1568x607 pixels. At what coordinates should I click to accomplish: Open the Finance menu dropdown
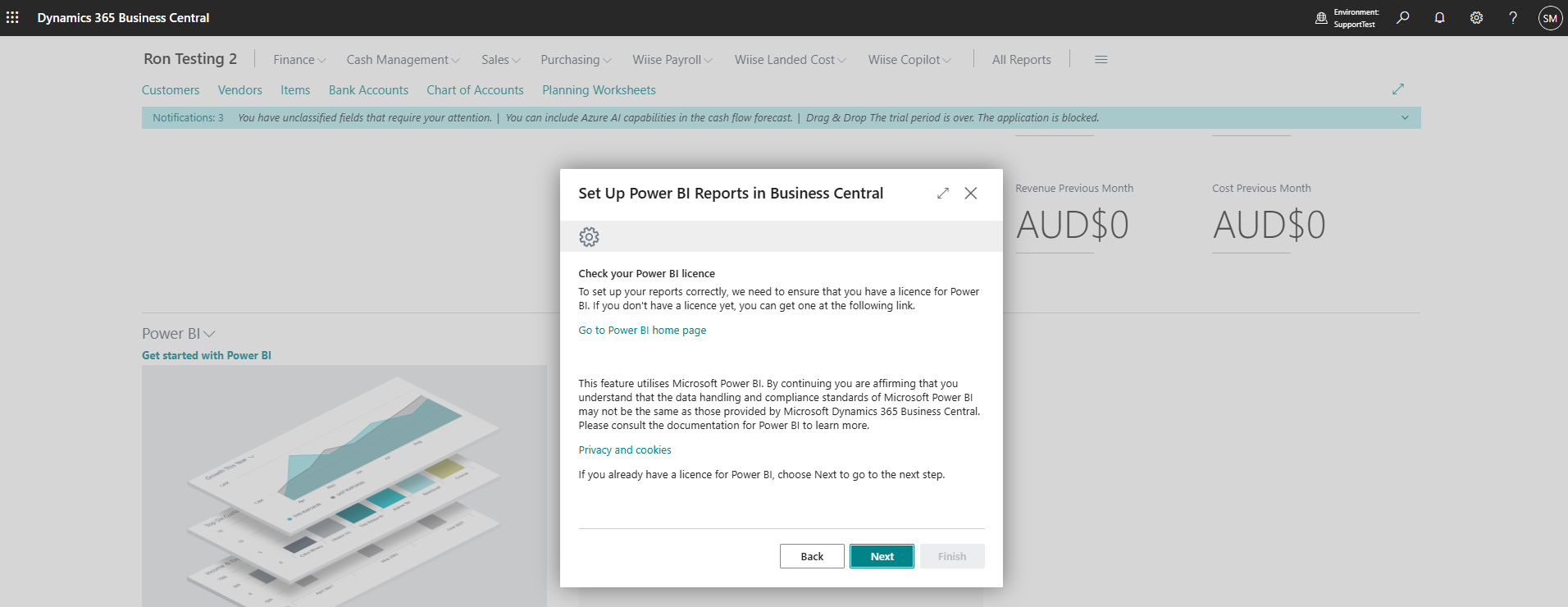(x=299, y=60)
